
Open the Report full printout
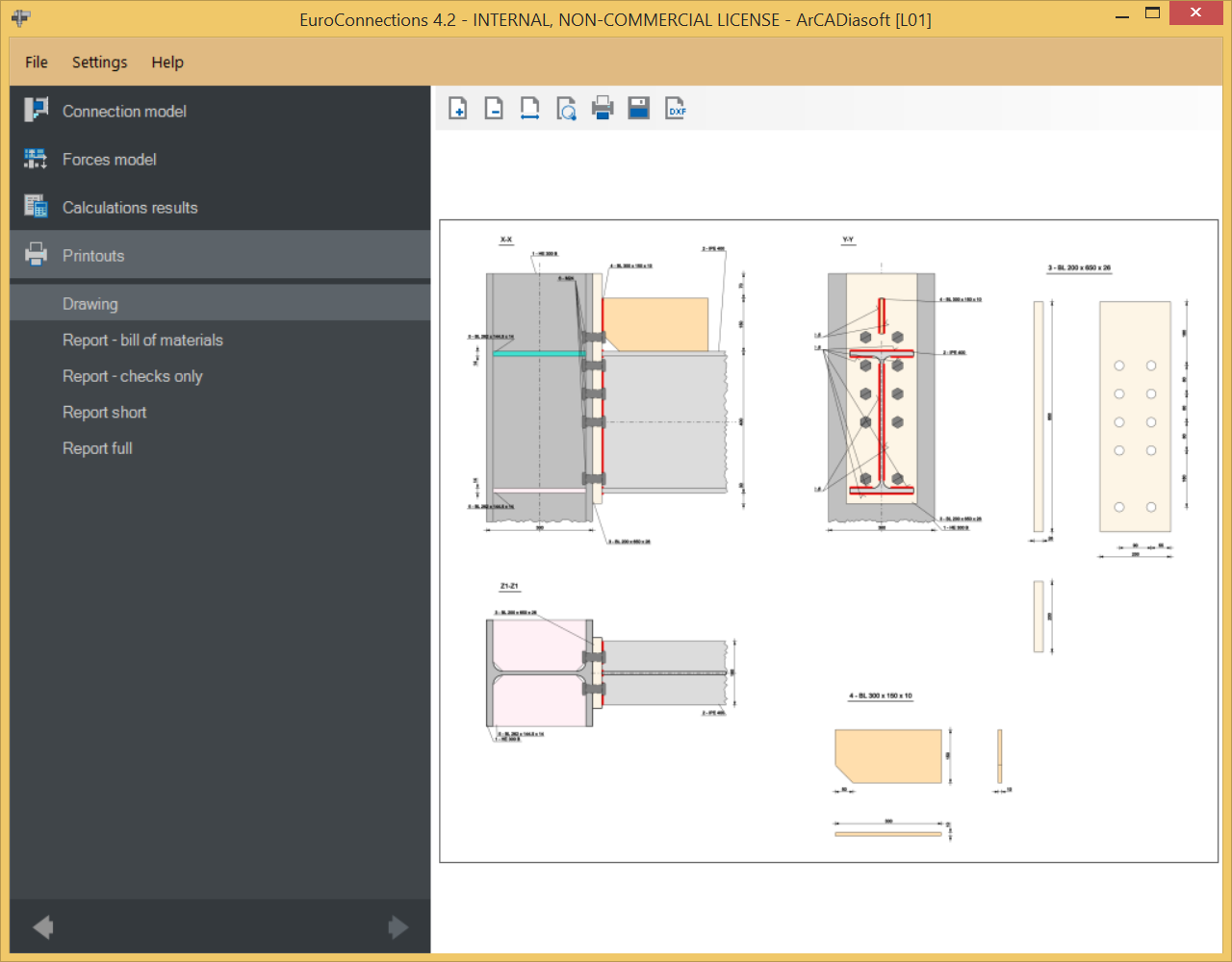220,448
